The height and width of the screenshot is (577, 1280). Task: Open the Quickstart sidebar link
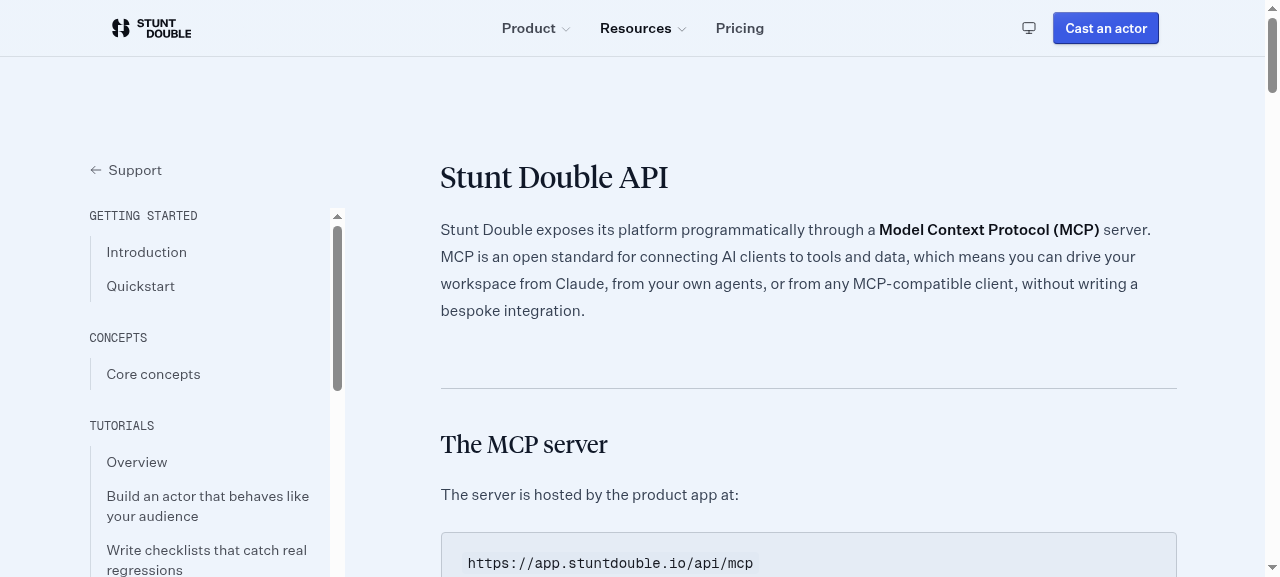[141, 286]
